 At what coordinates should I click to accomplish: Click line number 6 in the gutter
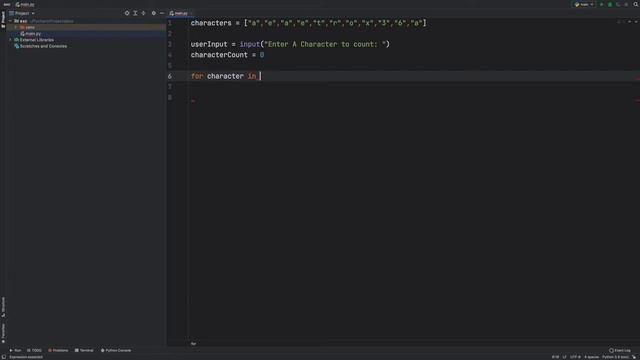[170, 76]
